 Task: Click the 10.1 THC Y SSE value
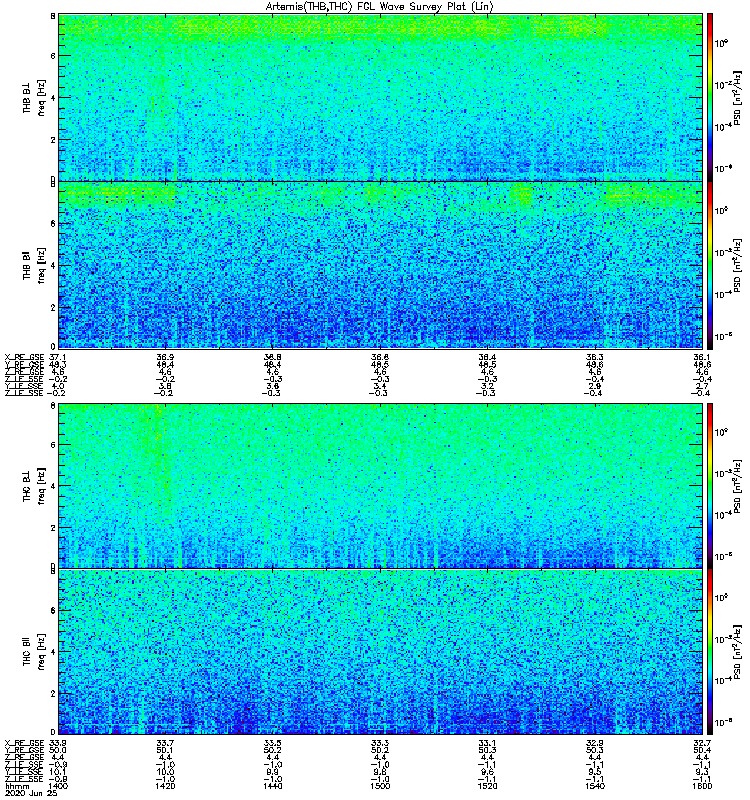(58, 772)
